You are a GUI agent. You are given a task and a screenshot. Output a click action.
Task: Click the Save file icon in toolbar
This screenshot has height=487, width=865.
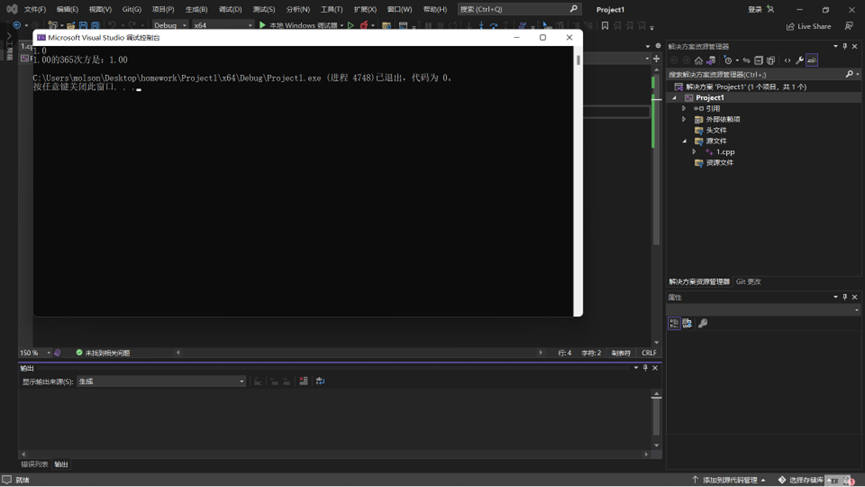pos(83,25)
